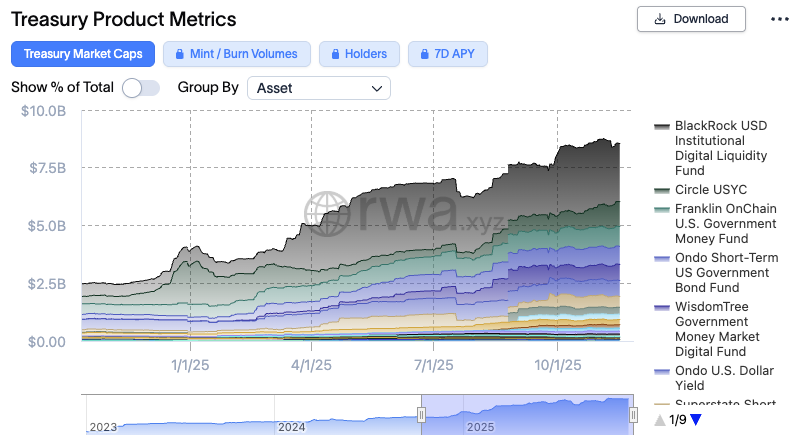This screenshot has width=808, height=438.
Task: Toggle WisdomTree Government Money Market series
Action: point(725,329)
